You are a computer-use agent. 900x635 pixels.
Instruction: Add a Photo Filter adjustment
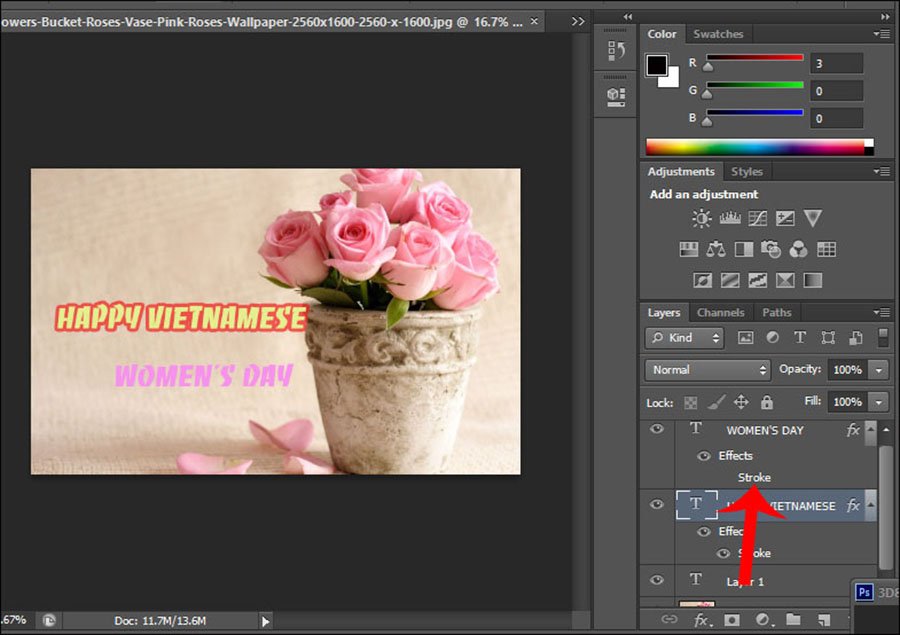[771, 249]
